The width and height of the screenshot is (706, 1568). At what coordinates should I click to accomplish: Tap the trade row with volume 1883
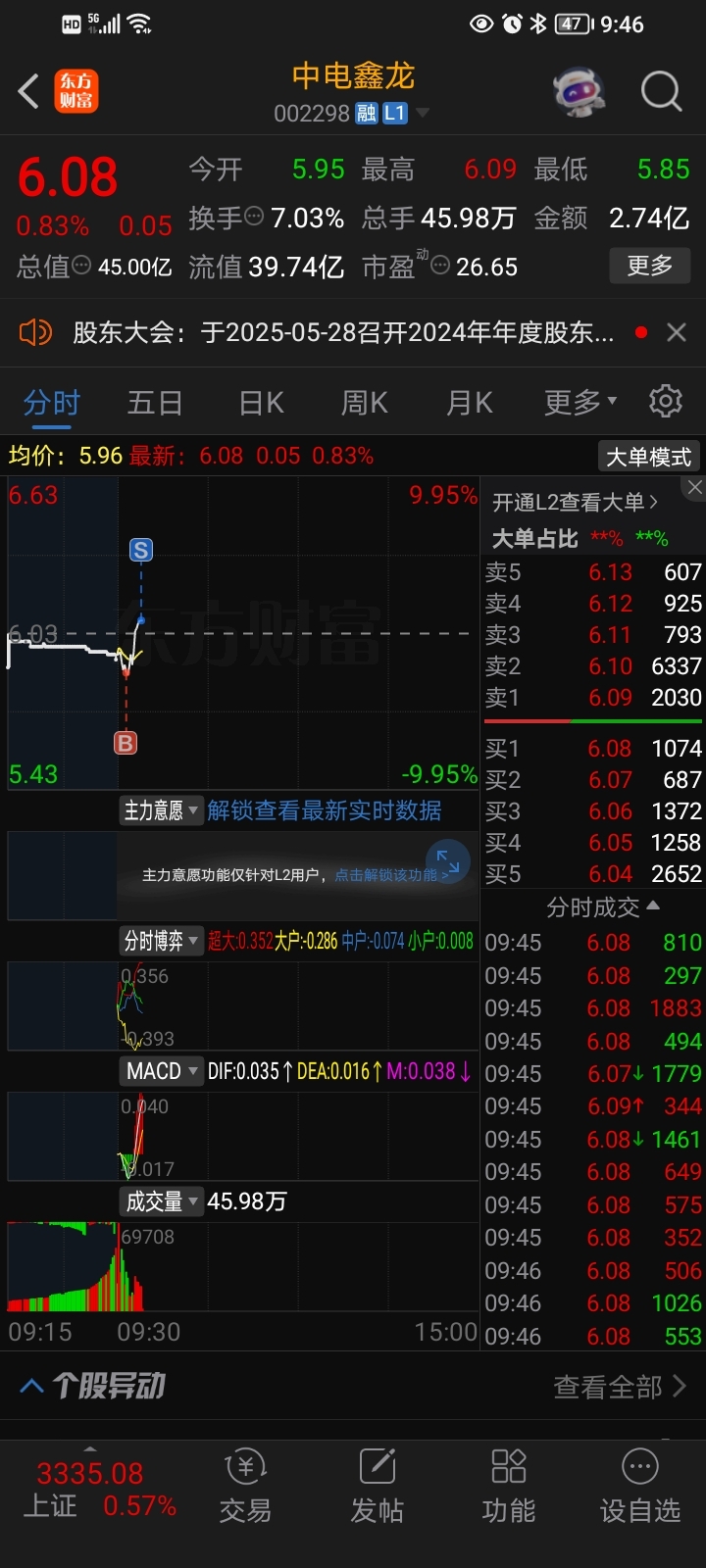point(593,1008)
